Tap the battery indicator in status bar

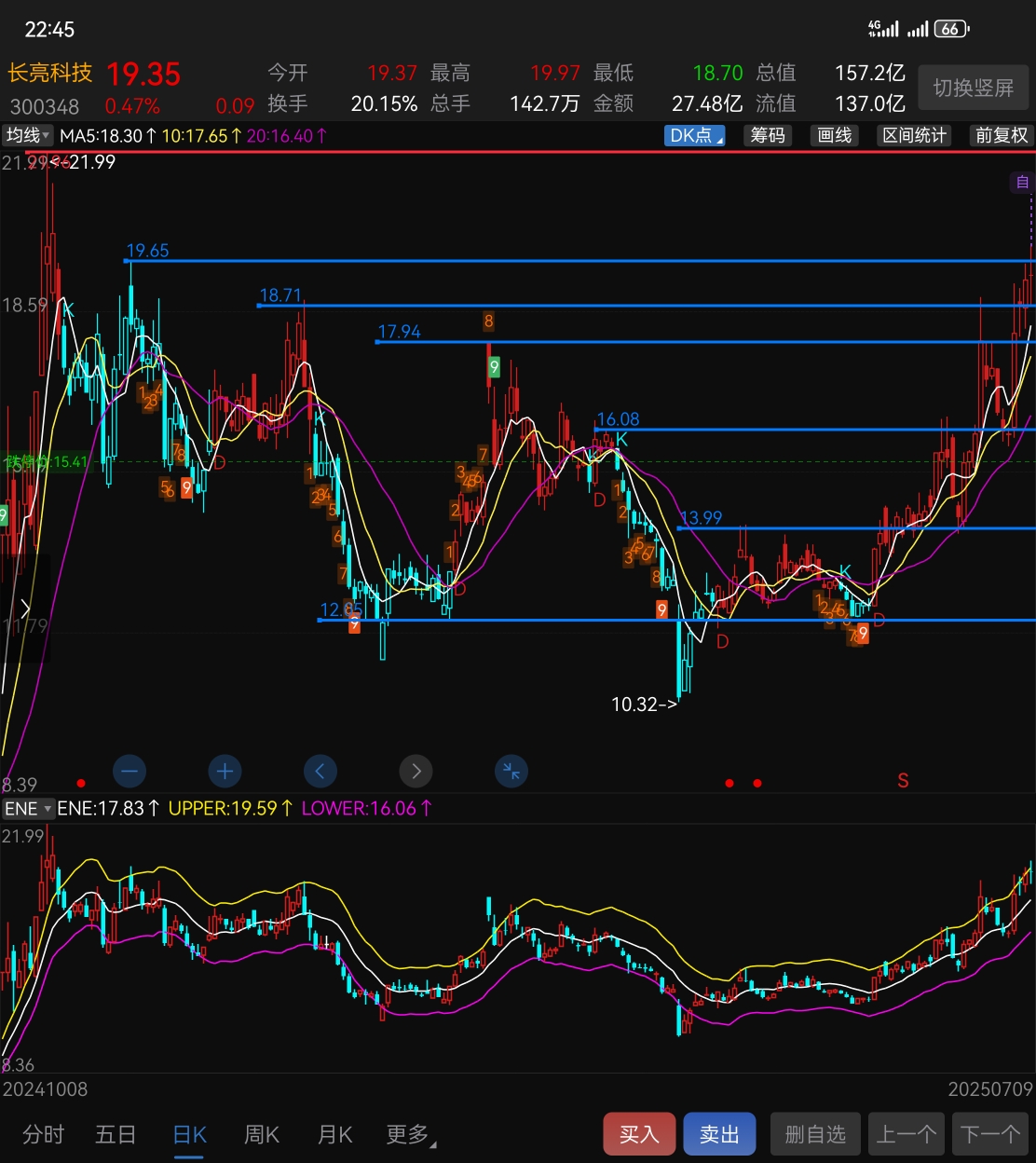tap(951, 29)
